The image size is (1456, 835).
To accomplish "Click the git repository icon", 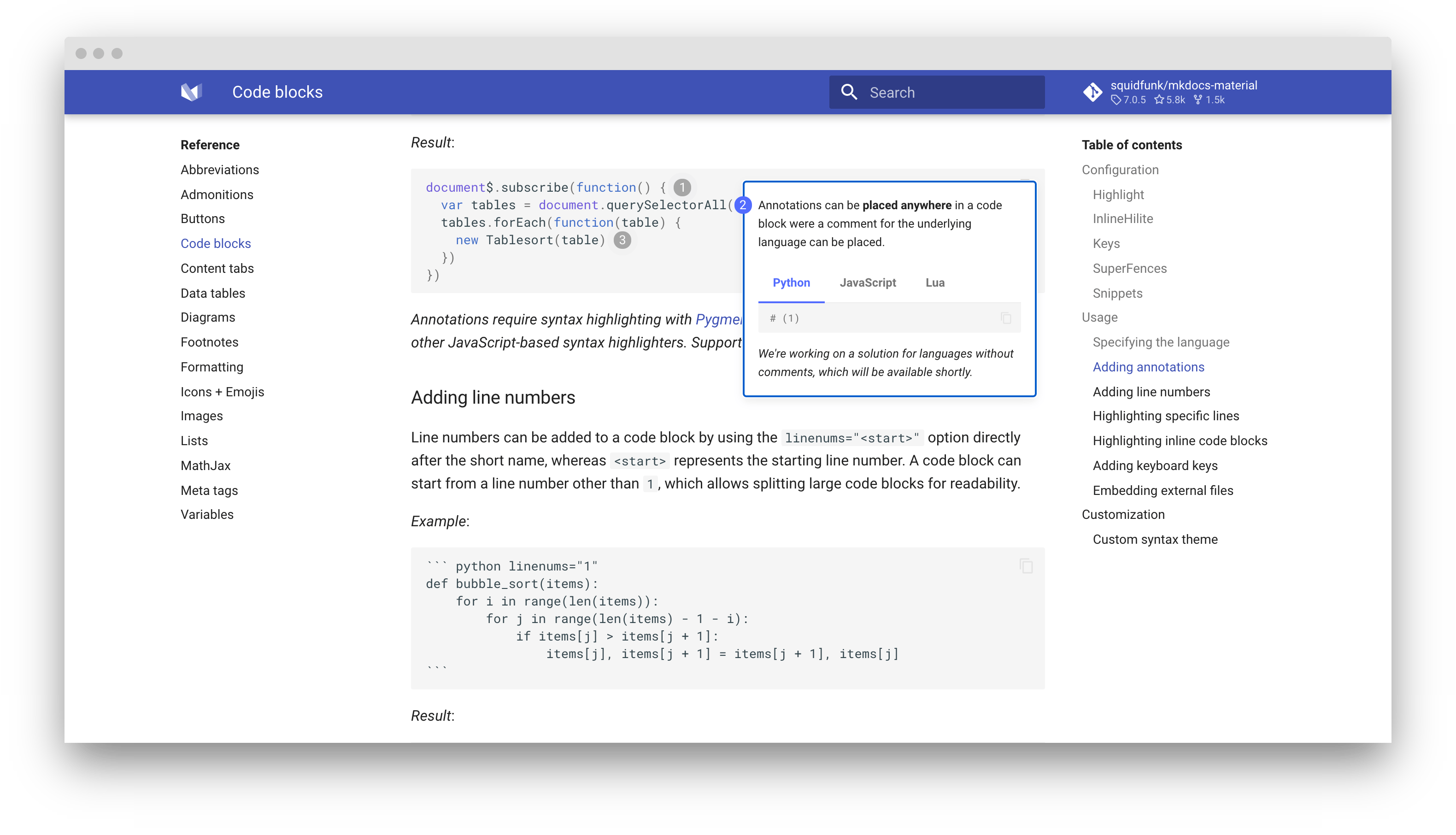I will coord(1092,92).
